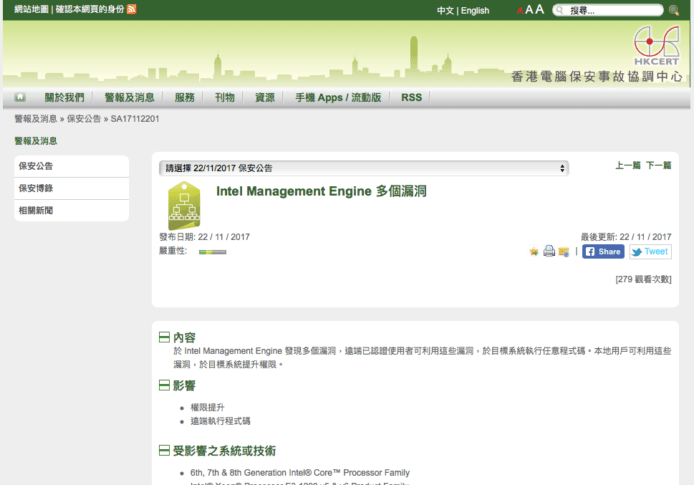Image resolution: width=694 pixels, height=485 pixels.
Task: Collapse the 受影響之系統或技術 section
Action: point(164,451)
